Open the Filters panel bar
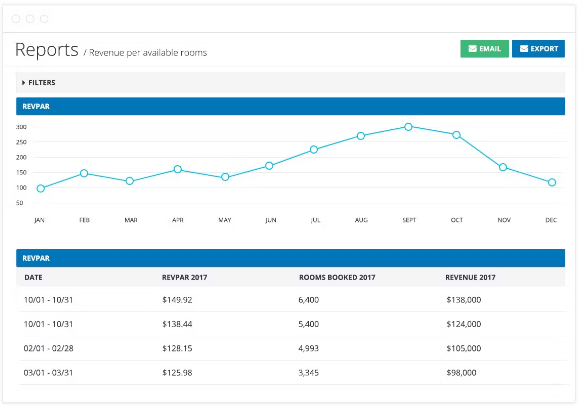578x407 pixels. click(x=290, y=83)
